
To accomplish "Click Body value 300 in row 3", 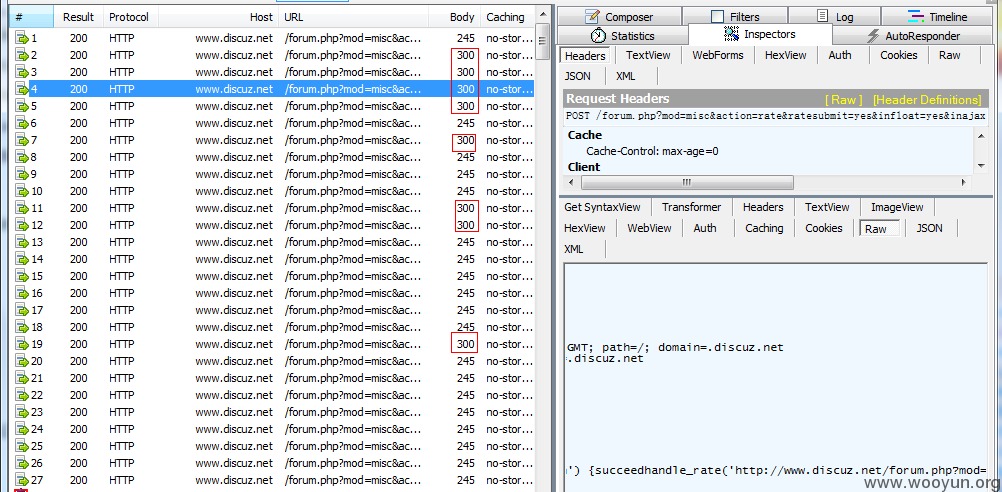I will pyautogui.click(x=466, y=72).
